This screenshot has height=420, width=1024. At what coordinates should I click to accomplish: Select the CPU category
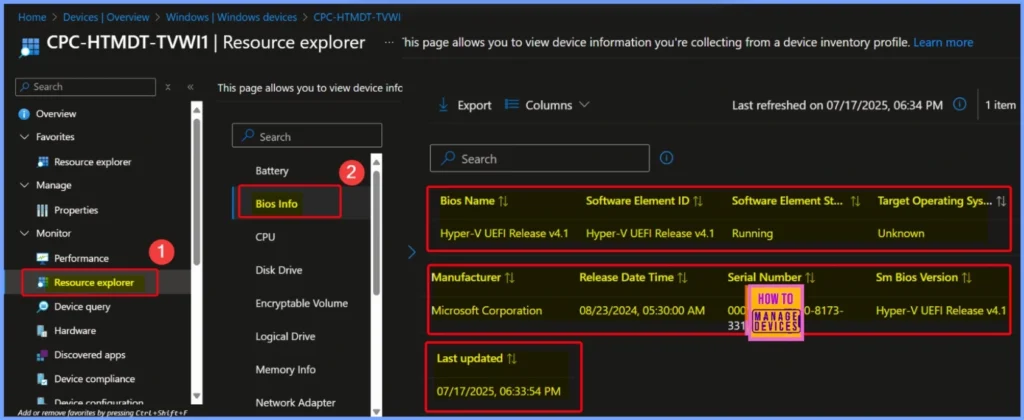265,237
